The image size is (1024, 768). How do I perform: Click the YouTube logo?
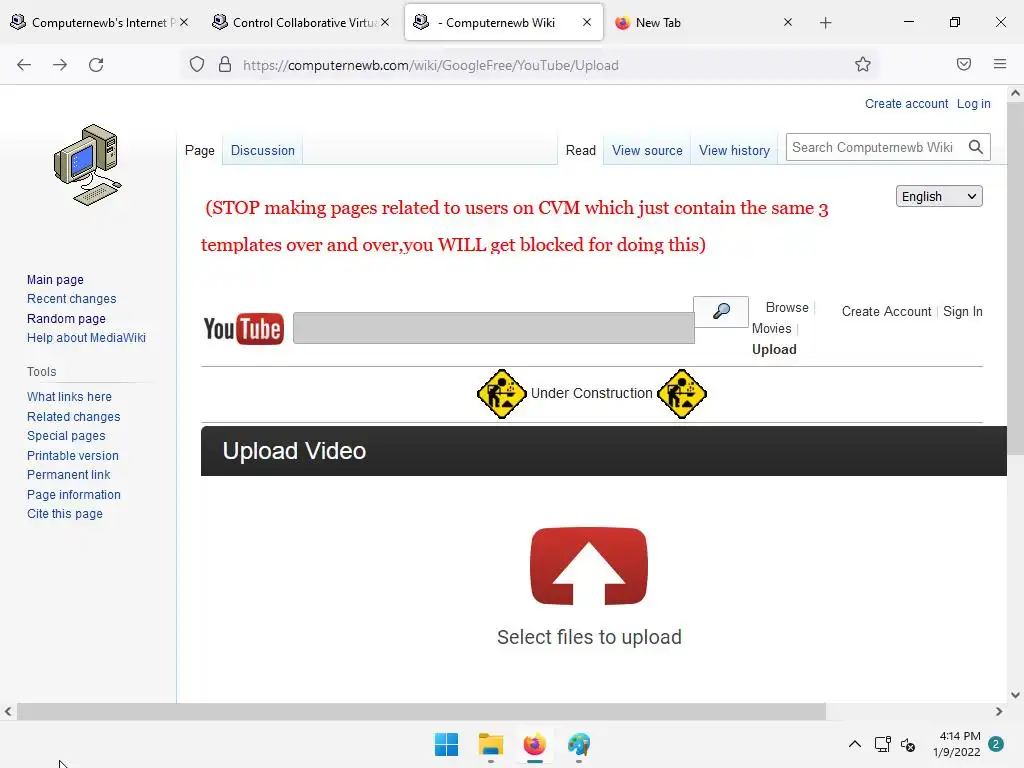[243, 328]
